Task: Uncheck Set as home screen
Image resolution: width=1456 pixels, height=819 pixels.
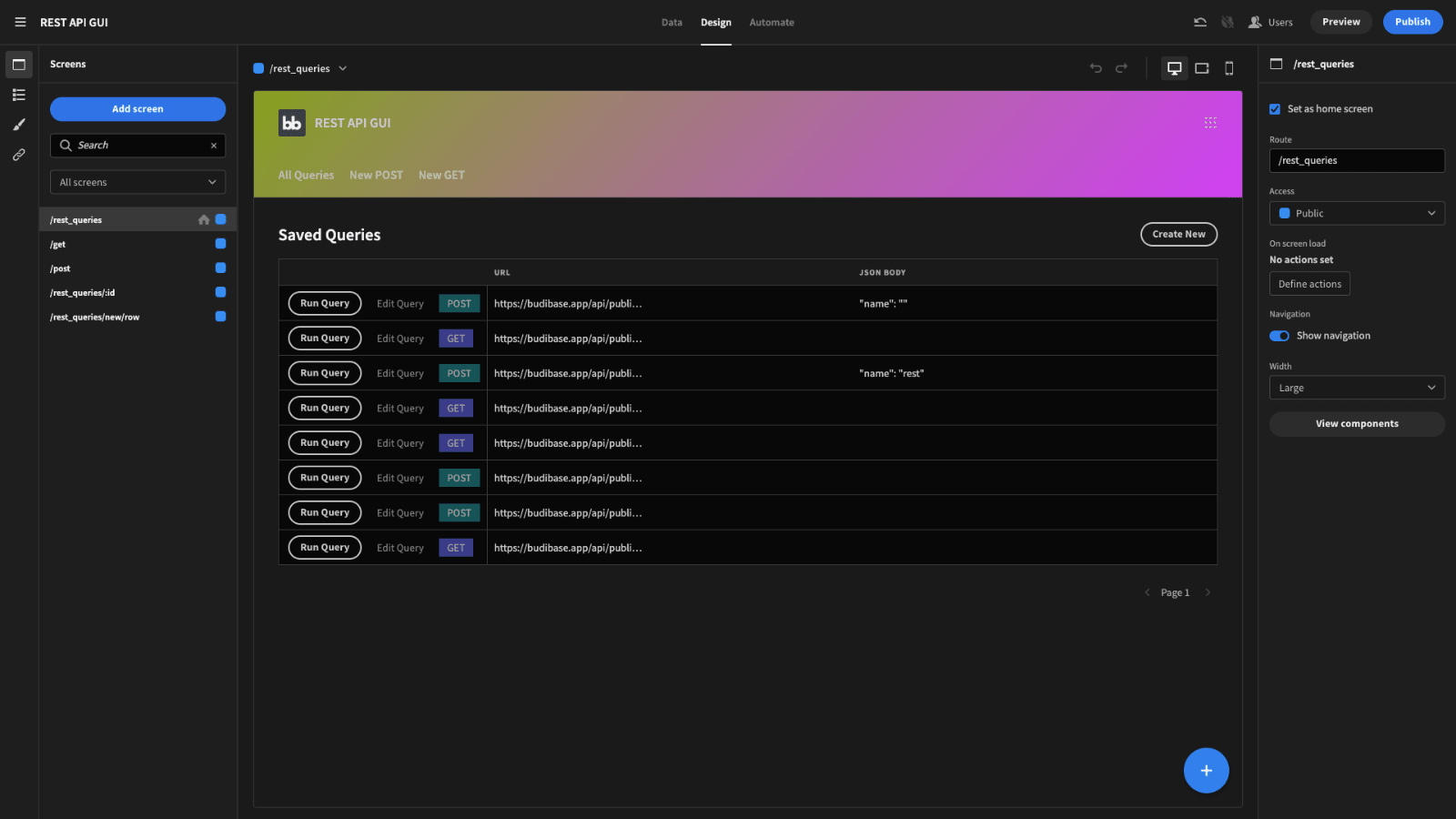Action: tap(1275, 109)
